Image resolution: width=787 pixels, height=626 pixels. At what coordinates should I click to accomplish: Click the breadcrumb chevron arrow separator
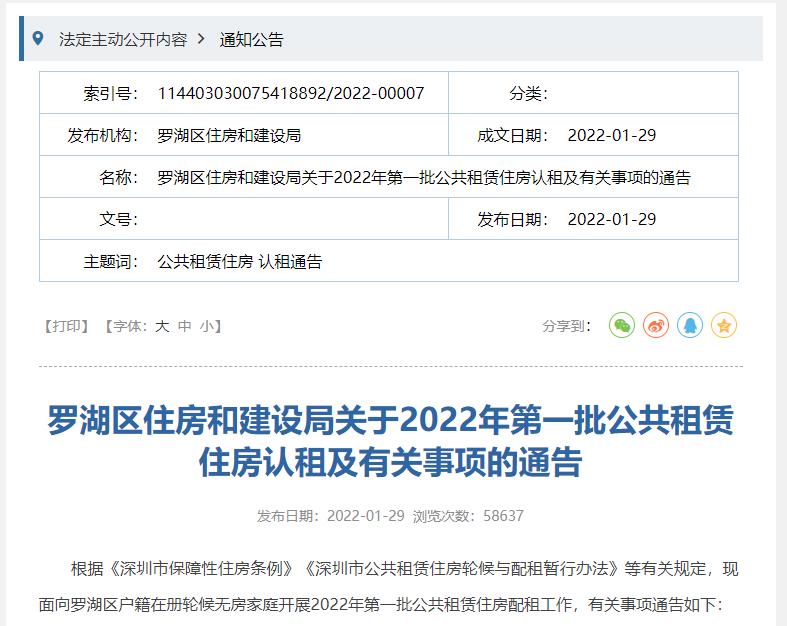click(x=200, y=39)
